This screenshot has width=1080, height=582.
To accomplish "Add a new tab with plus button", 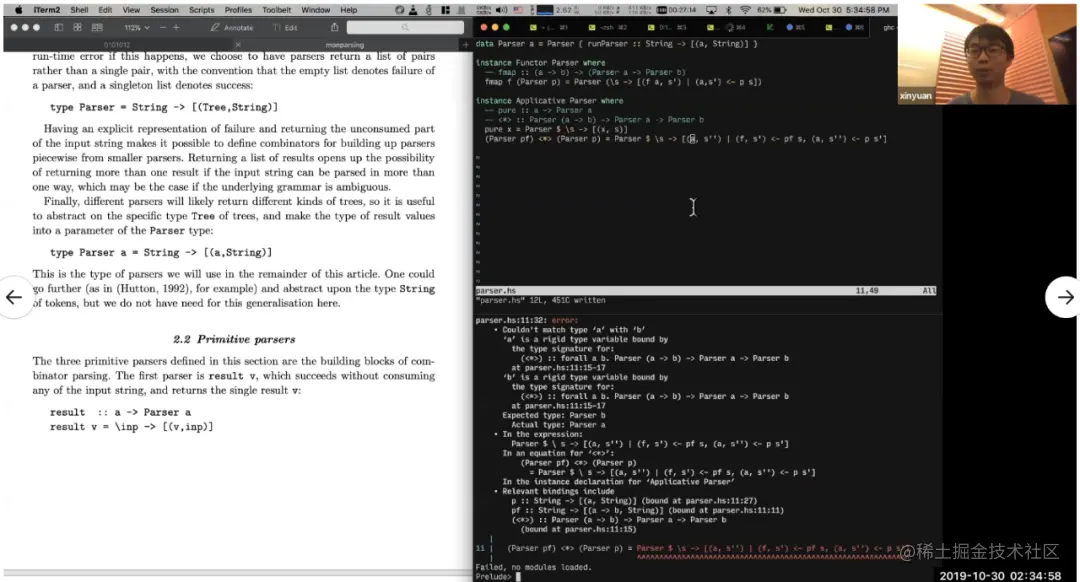I will (466, 45).
